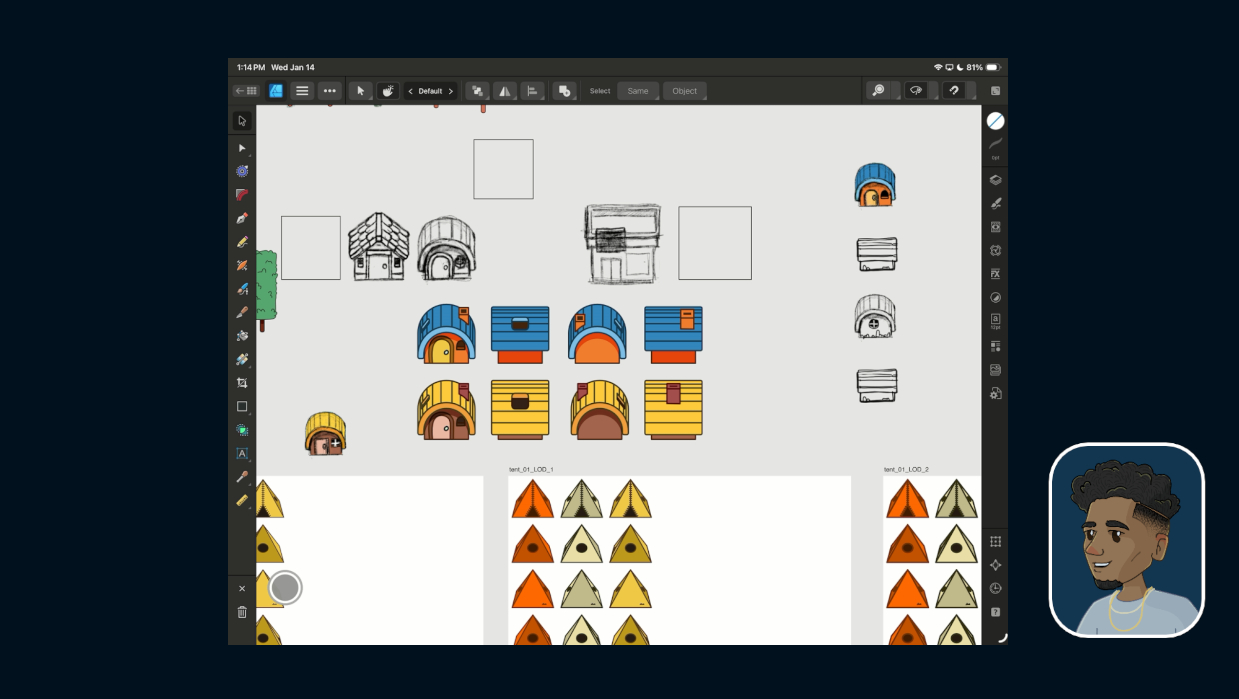1239x699 pixels.
Task: Open the History clock panel
Action: pyautogui.click(x=995, y=588)
